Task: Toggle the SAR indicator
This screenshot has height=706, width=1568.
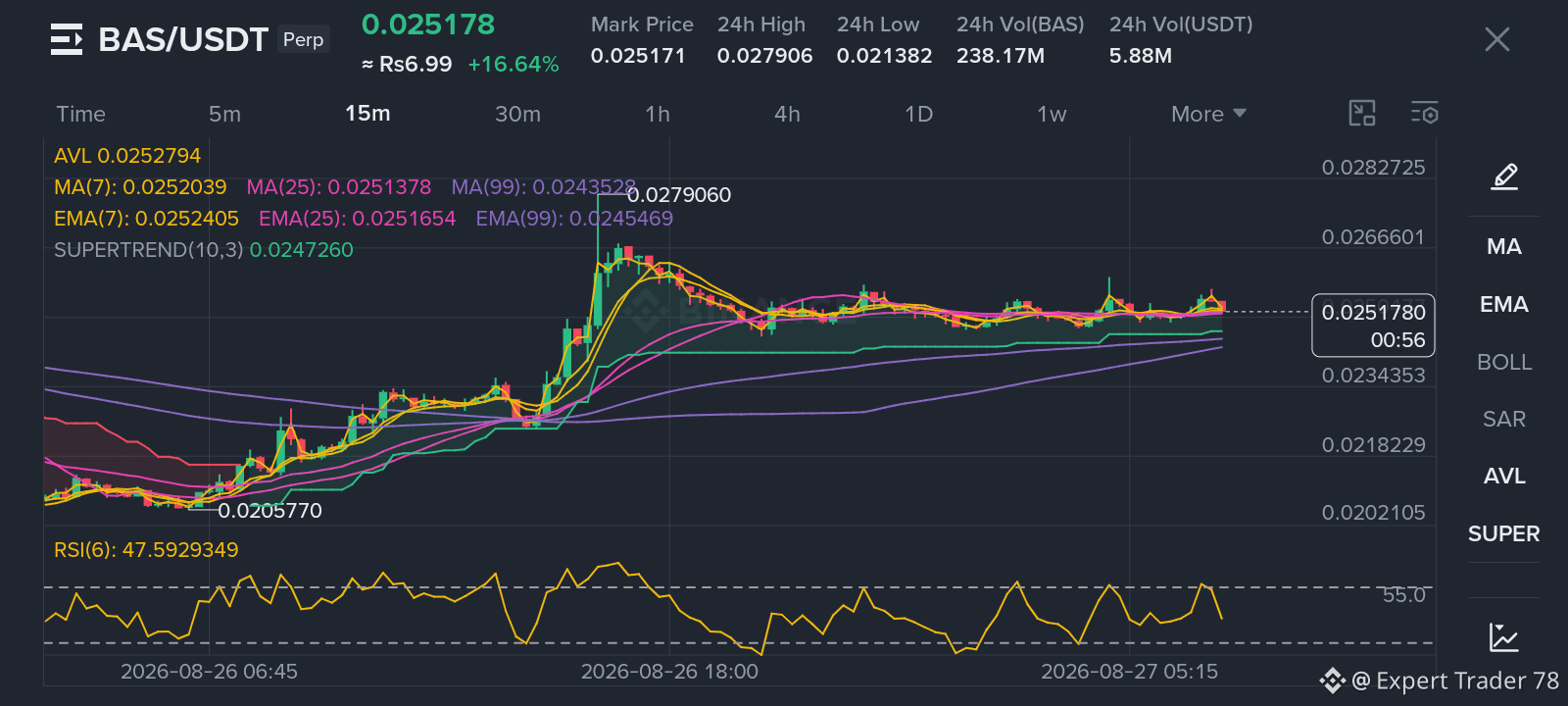Action: [x=1504, y=420]
